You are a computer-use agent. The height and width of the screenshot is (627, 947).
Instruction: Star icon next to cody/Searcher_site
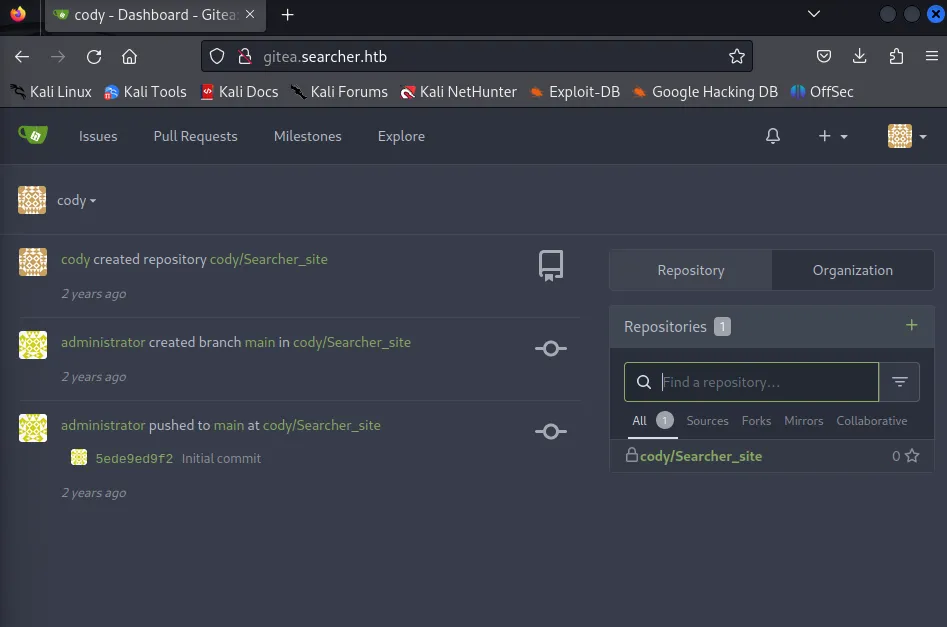click(912, 455)
